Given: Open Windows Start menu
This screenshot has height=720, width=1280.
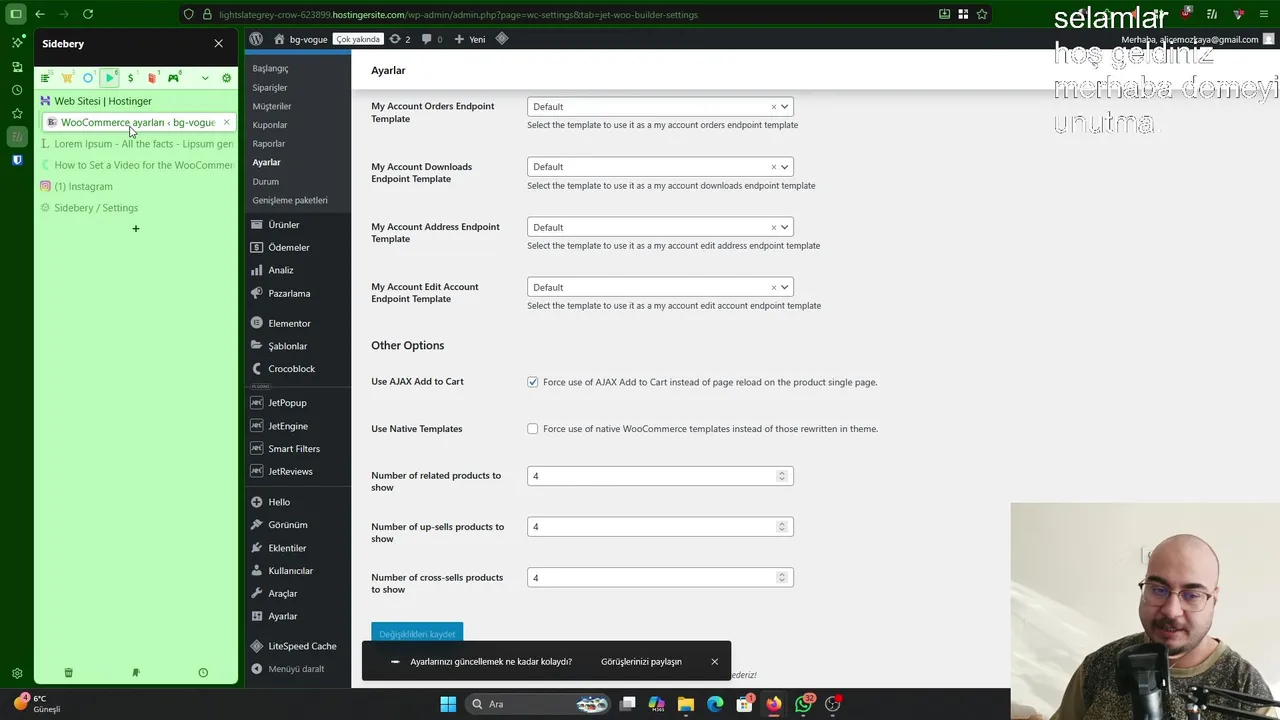Looking at the screenshot, I should (448, 704).
